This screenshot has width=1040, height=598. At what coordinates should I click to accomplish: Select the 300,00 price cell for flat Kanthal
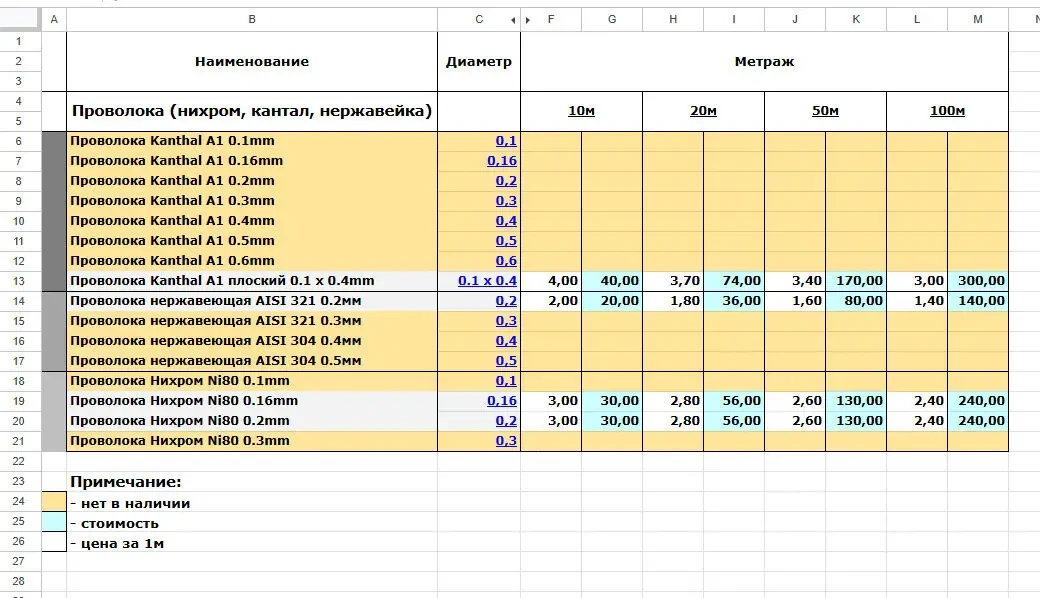pos(977,280)
